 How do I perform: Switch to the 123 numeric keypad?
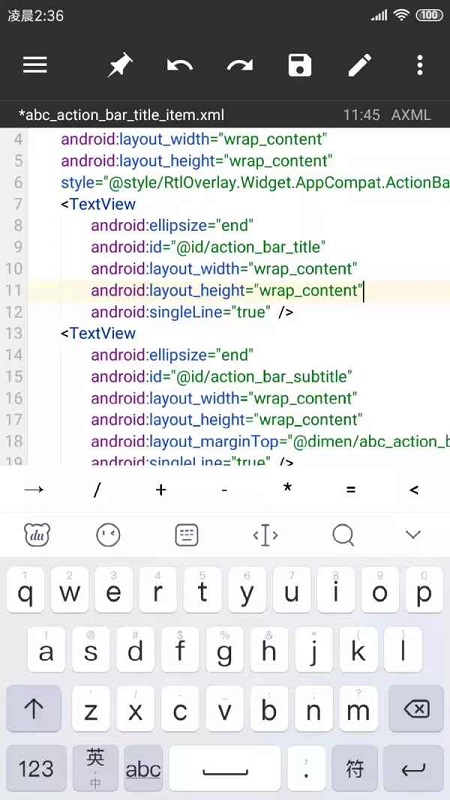click(x=36, y=768)
